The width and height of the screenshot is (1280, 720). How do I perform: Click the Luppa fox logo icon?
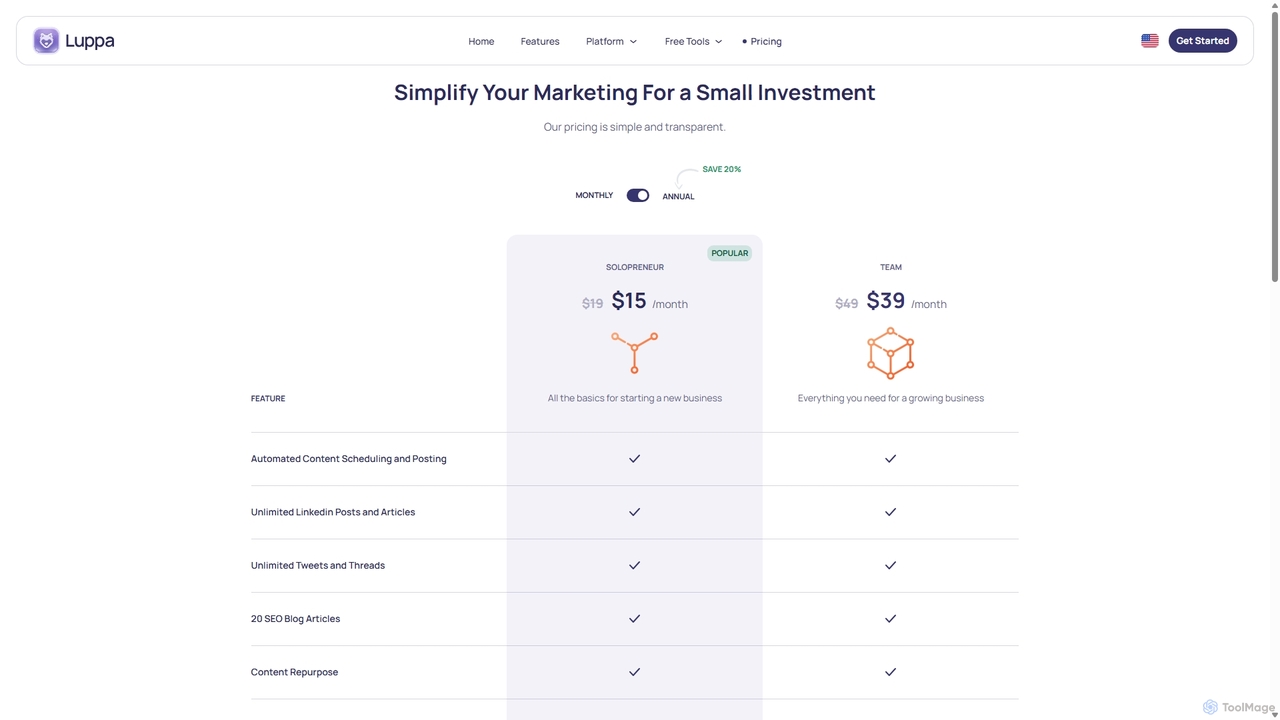point(46,41)
